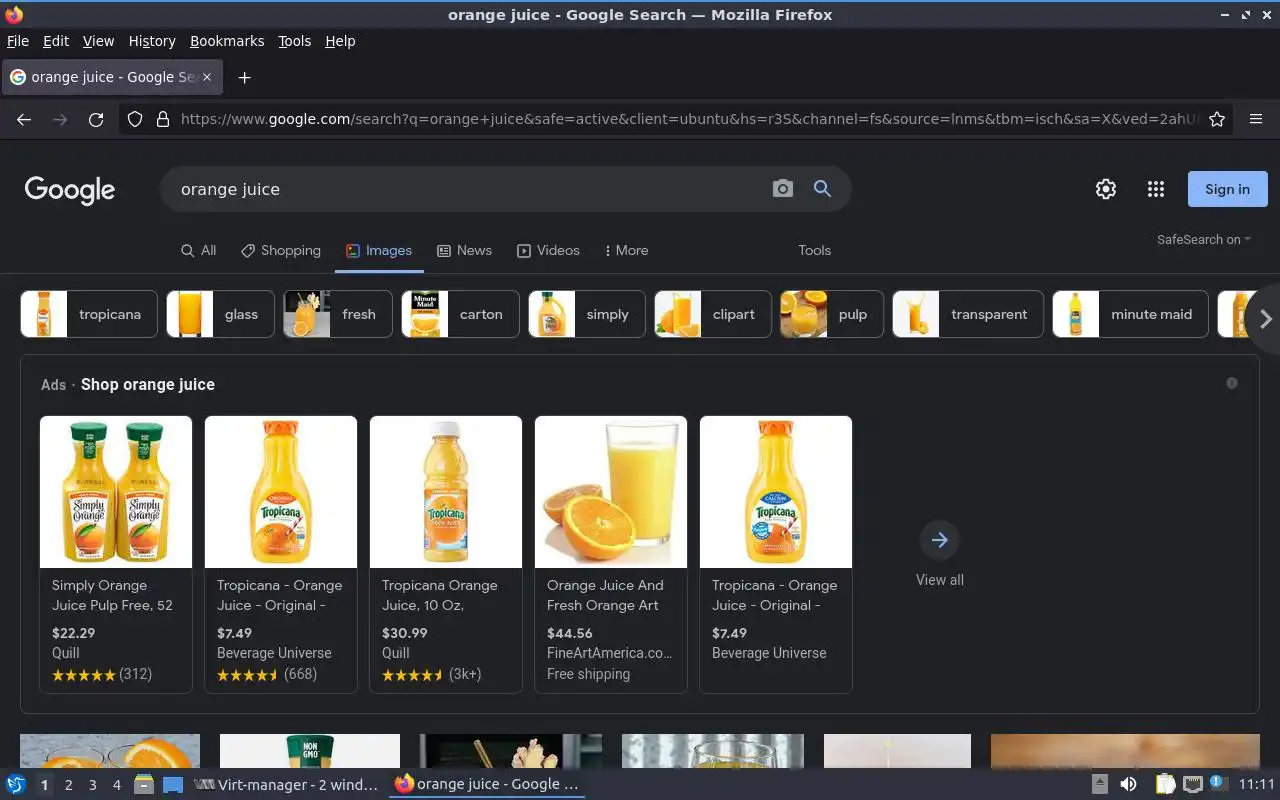Select the simply suggestion chip
The height and width of the screenshot is (800, 1280).
pos(587,314)
